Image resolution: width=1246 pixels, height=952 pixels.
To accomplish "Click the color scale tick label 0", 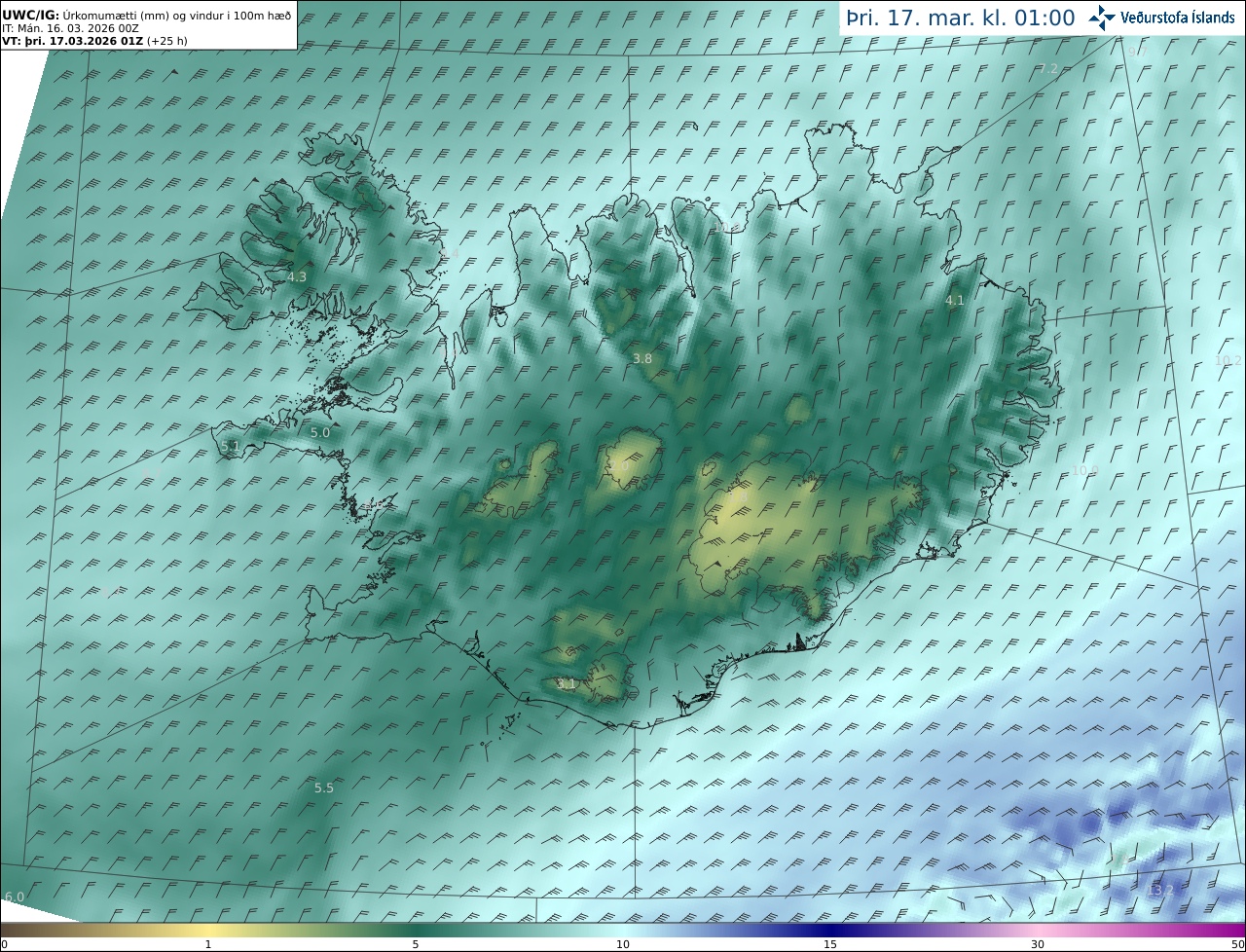I will pyautogui.click(x=4, y=944).
